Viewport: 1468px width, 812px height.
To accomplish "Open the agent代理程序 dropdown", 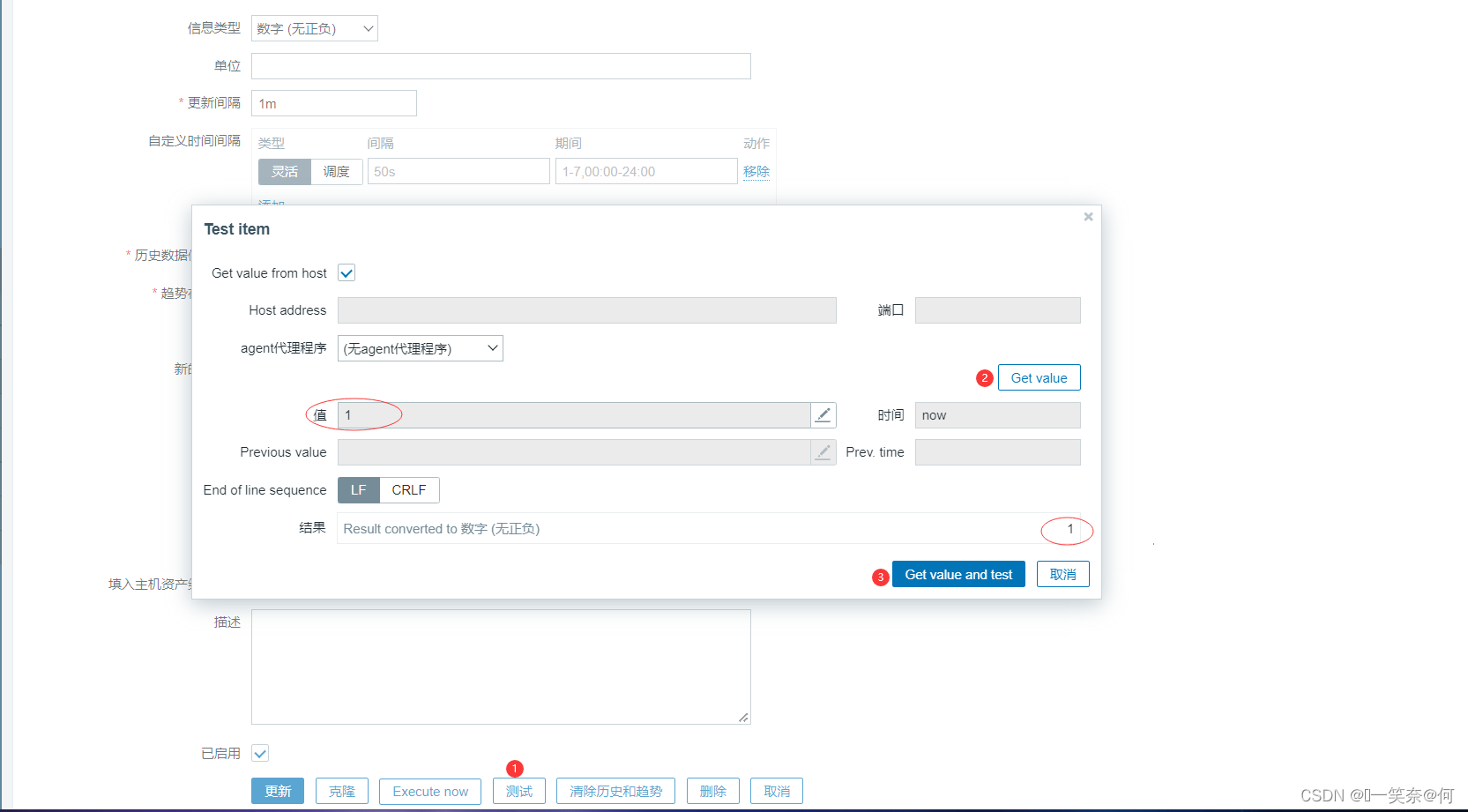I will tap(421, 348).
